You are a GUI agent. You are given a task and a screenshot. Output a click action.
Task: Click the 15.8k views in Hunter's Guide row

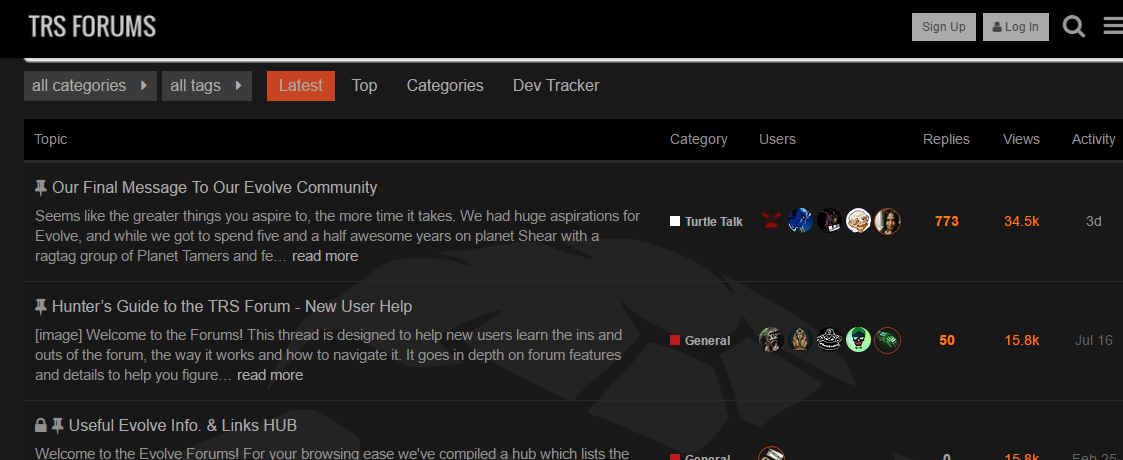(1021, 340)
